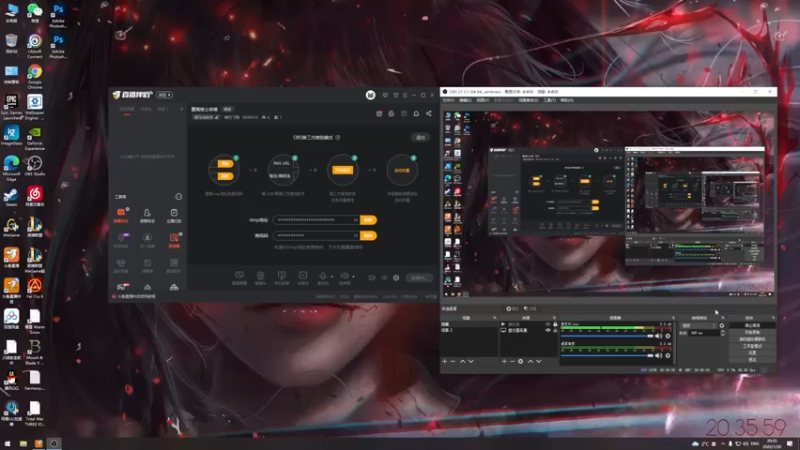Open OBS scene transition type dropdown
Screen dimensions: 800x450
tap(698, 325)
